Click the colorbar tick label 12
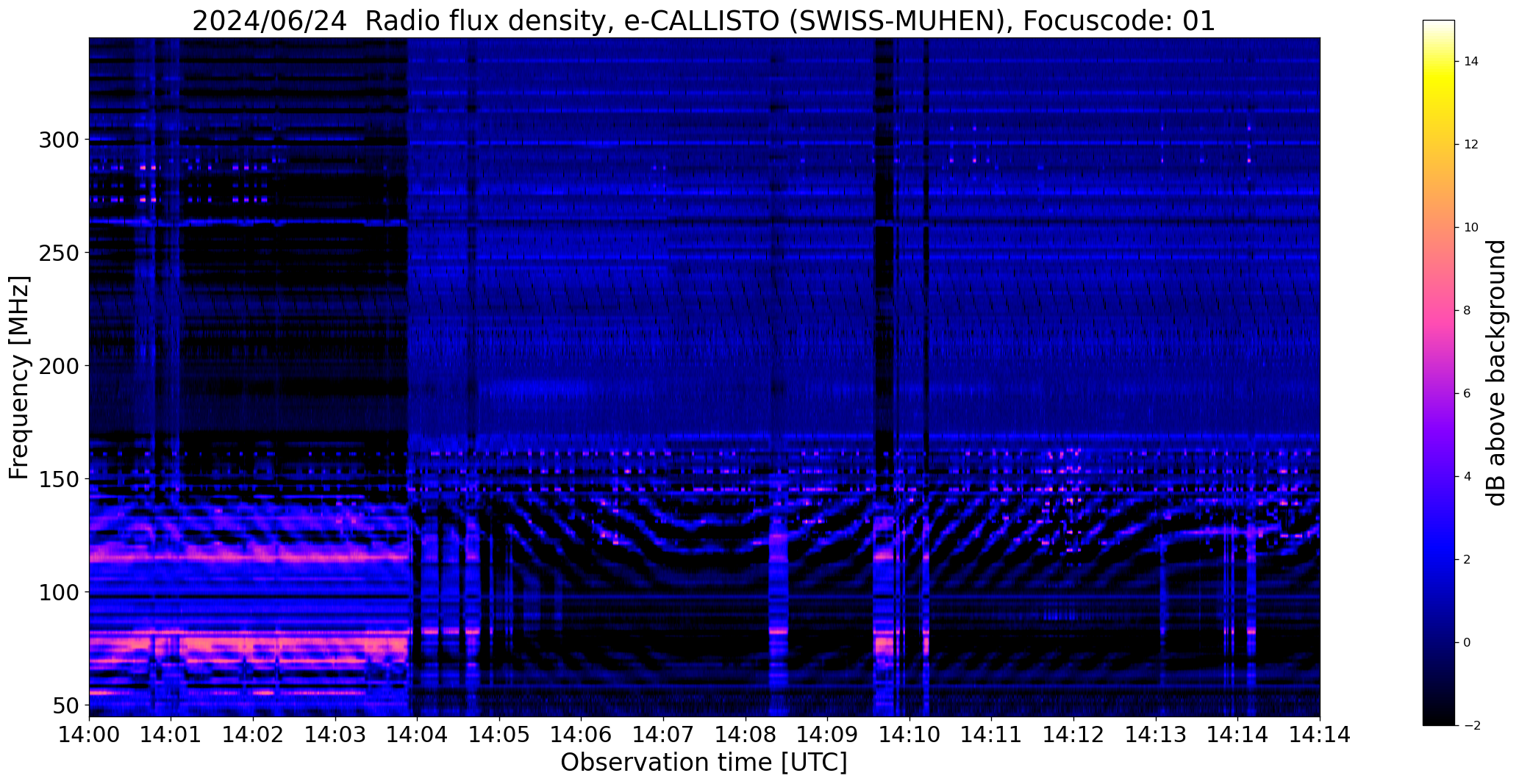 [x=1471, y=144]
